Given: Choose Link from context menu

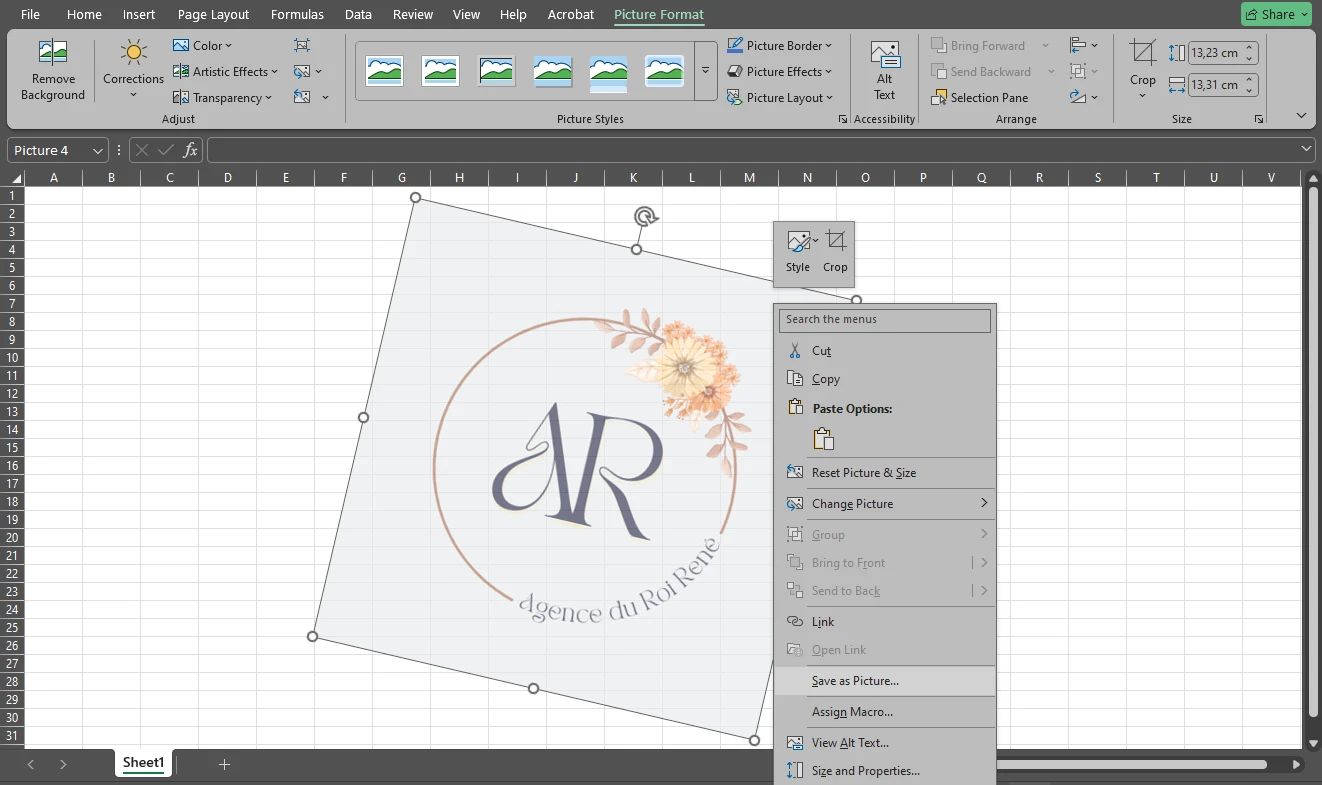Looking at the screenshot, I should (885, 621).
